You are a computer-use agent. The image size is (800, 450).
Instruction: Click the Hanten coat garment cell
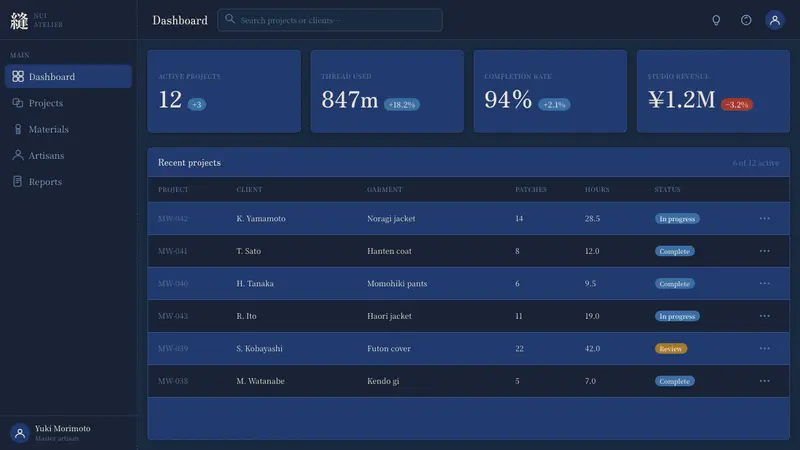tap(389, 251)
